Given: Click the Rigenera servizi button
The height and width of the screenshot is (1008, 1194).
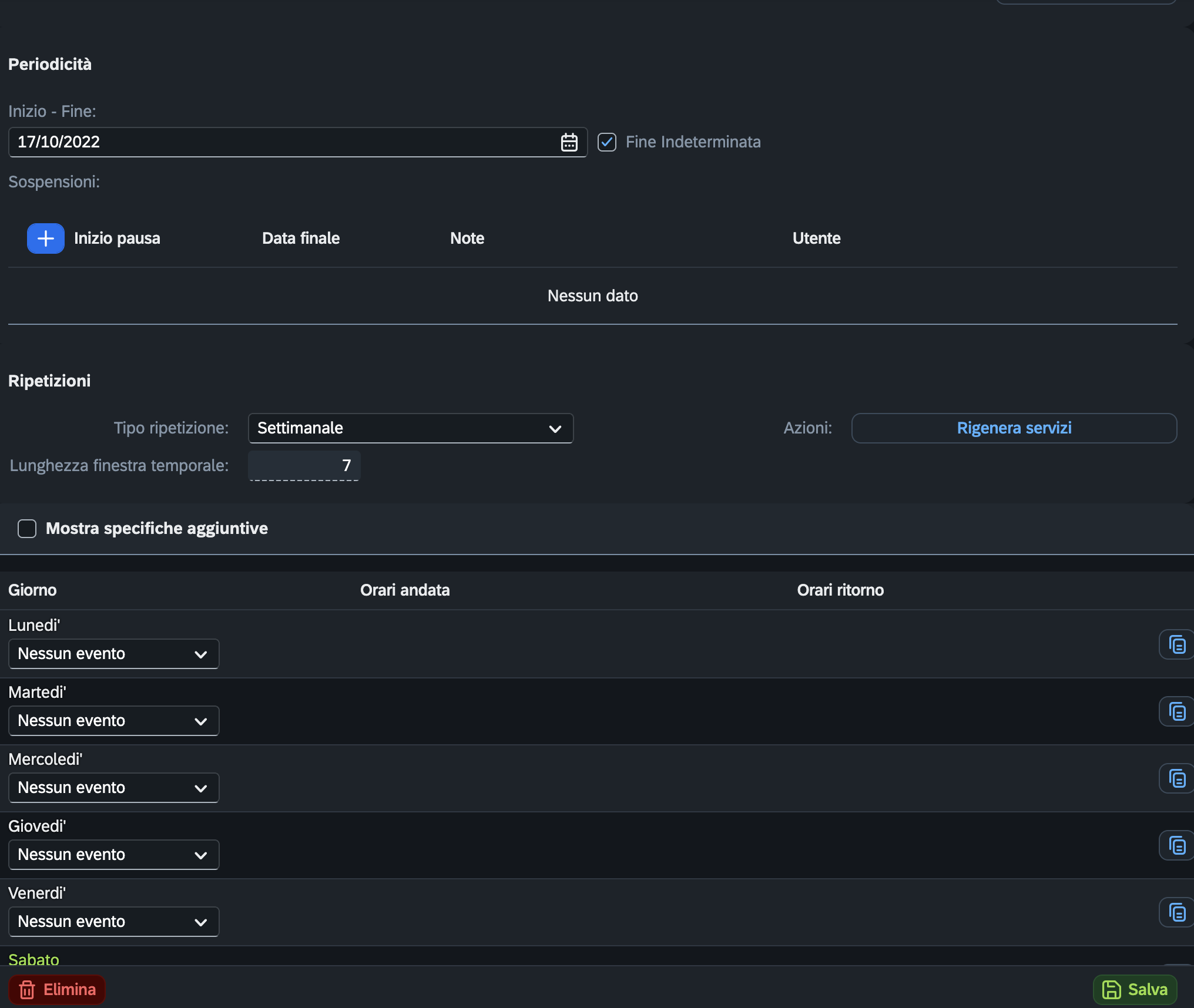Looking at the screenshot, I should tap(1014, 428).
